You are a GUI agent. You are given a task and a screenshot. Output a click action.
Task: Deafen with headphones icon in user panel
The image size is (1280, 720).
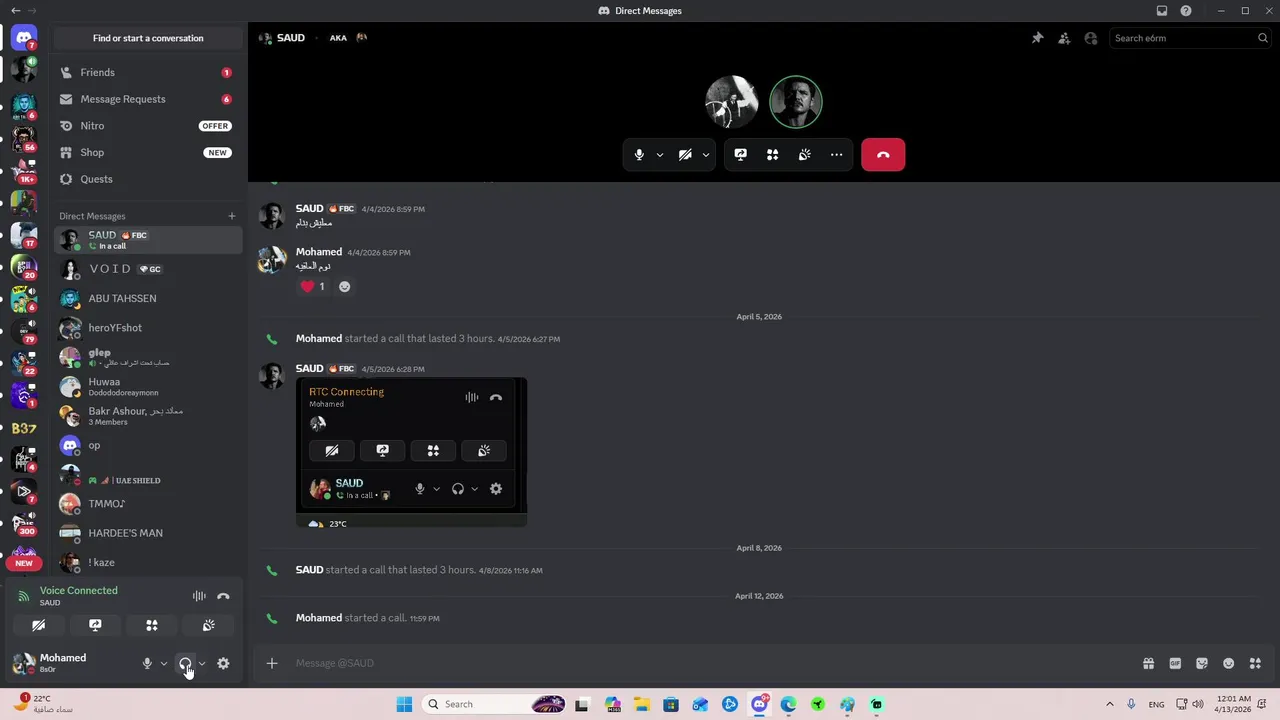point(185,663)
